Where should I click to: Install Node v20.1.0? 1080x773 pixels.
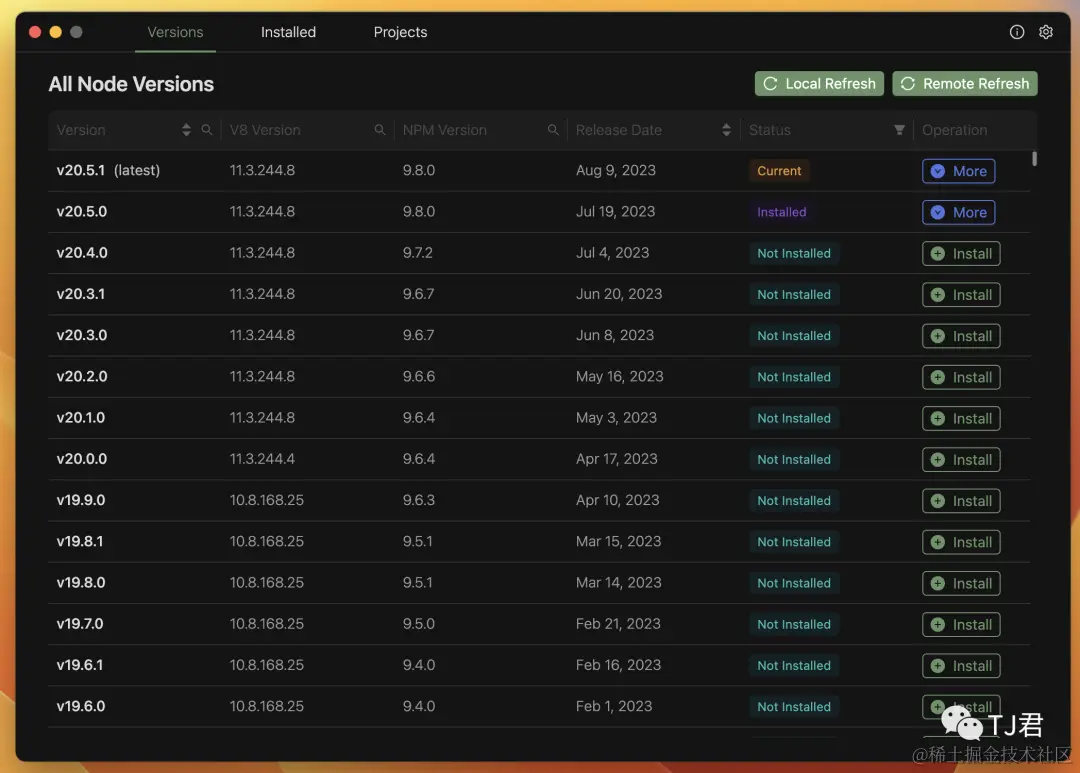961,418
